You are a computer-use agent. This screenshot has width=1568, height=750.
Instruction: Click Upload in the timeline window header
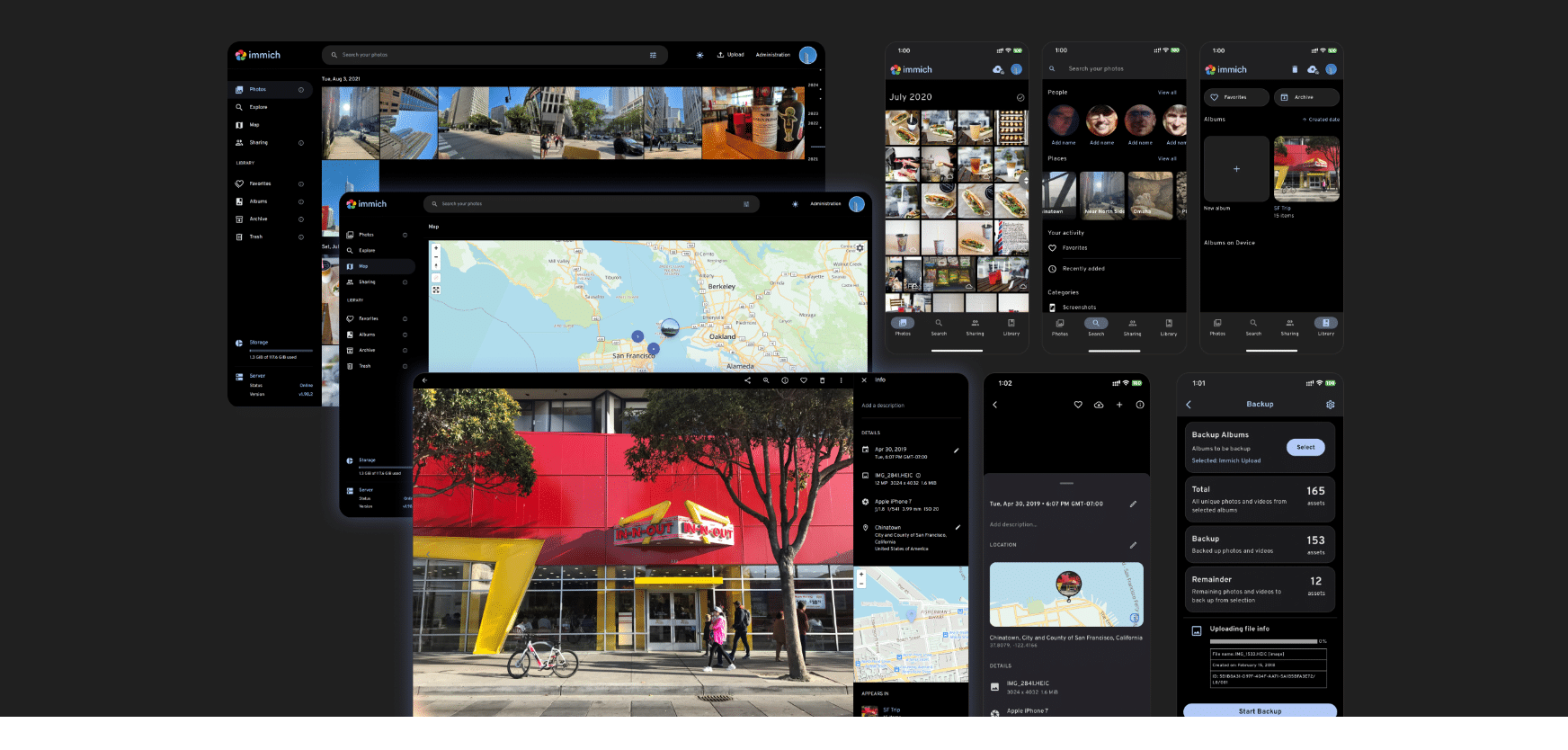(x=731, y=55)
